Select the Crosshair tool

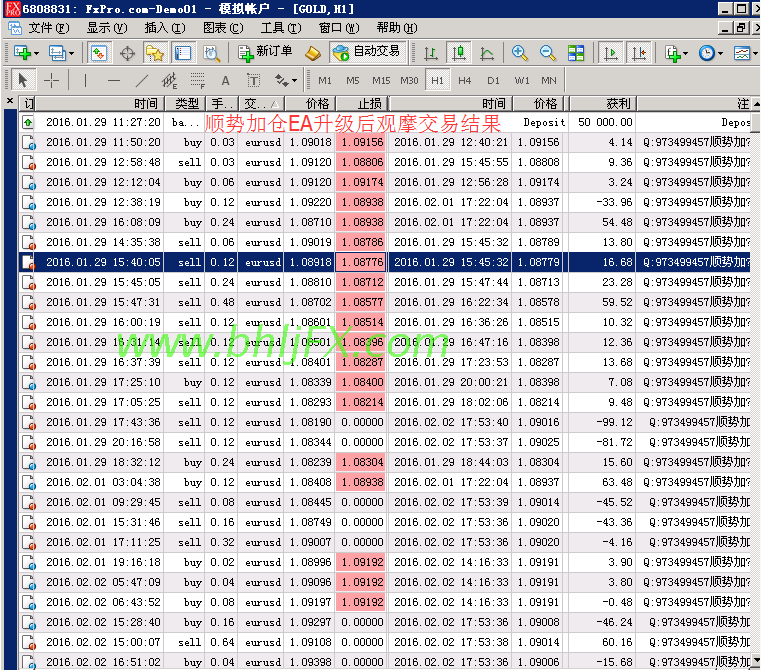pyautogui.click(x=51, y=80)
